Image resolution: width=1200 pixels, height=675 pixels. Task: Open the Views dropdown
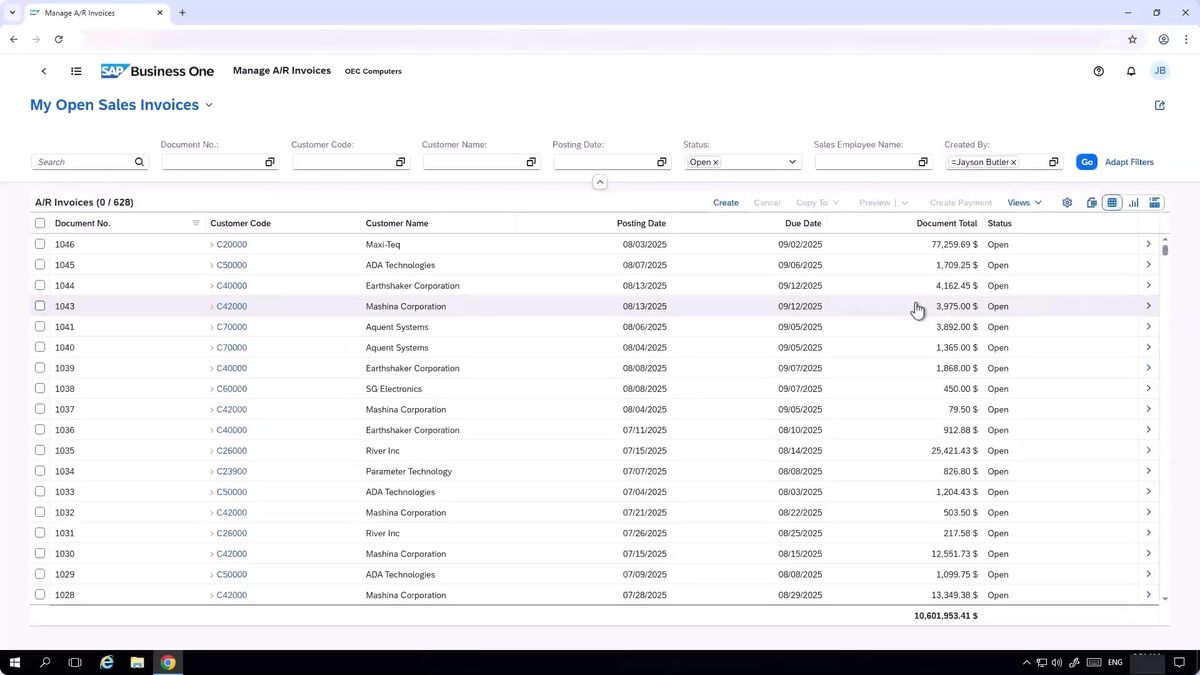tap(1025, 203)
